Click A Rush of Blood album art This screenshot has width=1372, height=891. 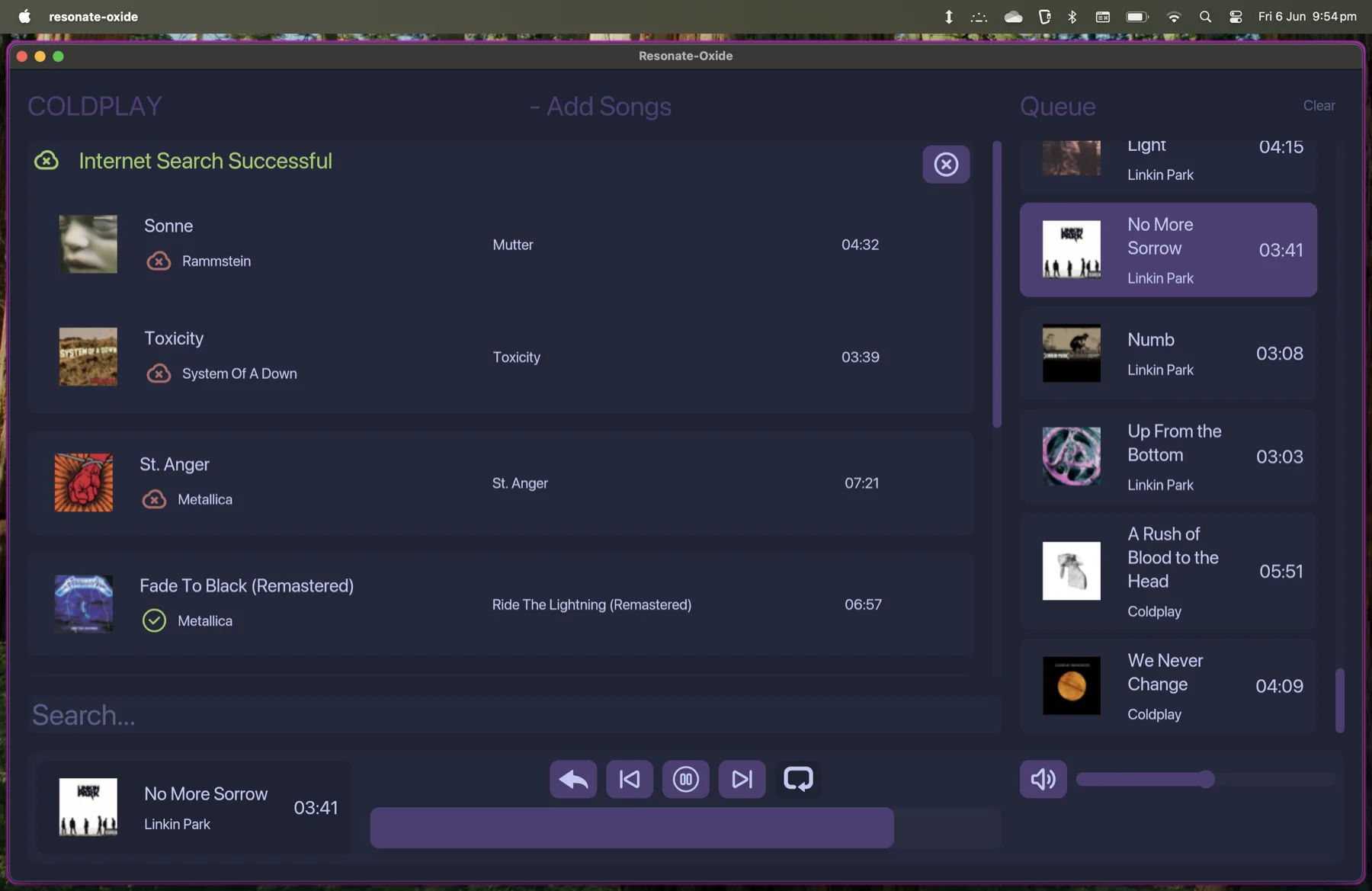pyautogui.click(x=1072, y=571)
